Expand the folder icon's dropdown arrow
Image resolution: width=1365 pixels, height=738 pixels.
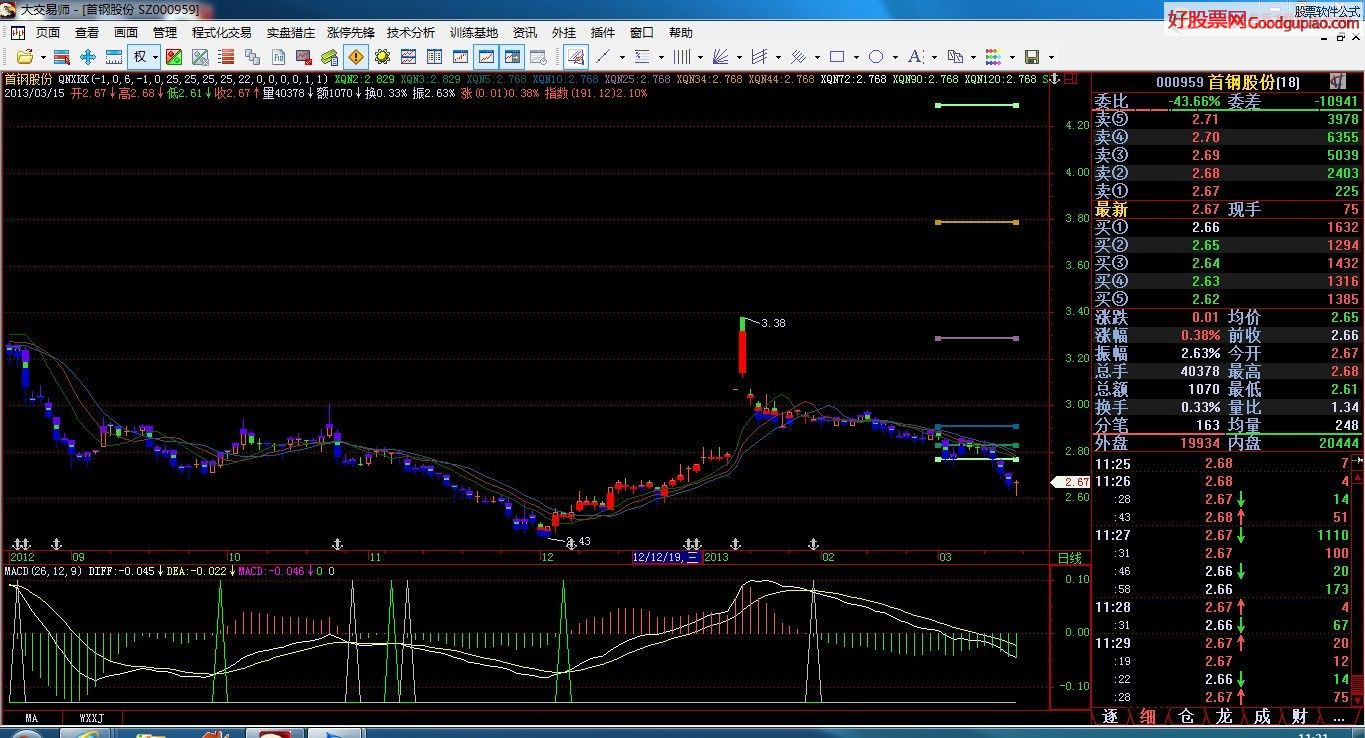[x=43, y=57]
